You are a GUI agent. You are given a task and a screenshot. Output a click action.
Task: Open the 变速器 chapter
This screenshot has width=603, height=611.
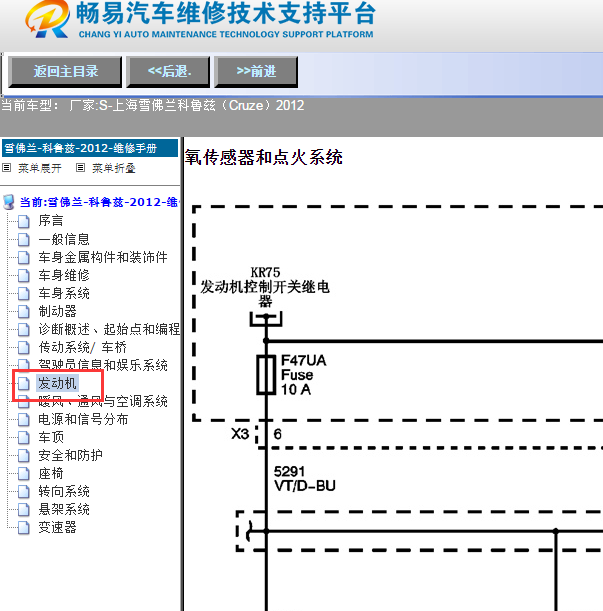(57, 527)
